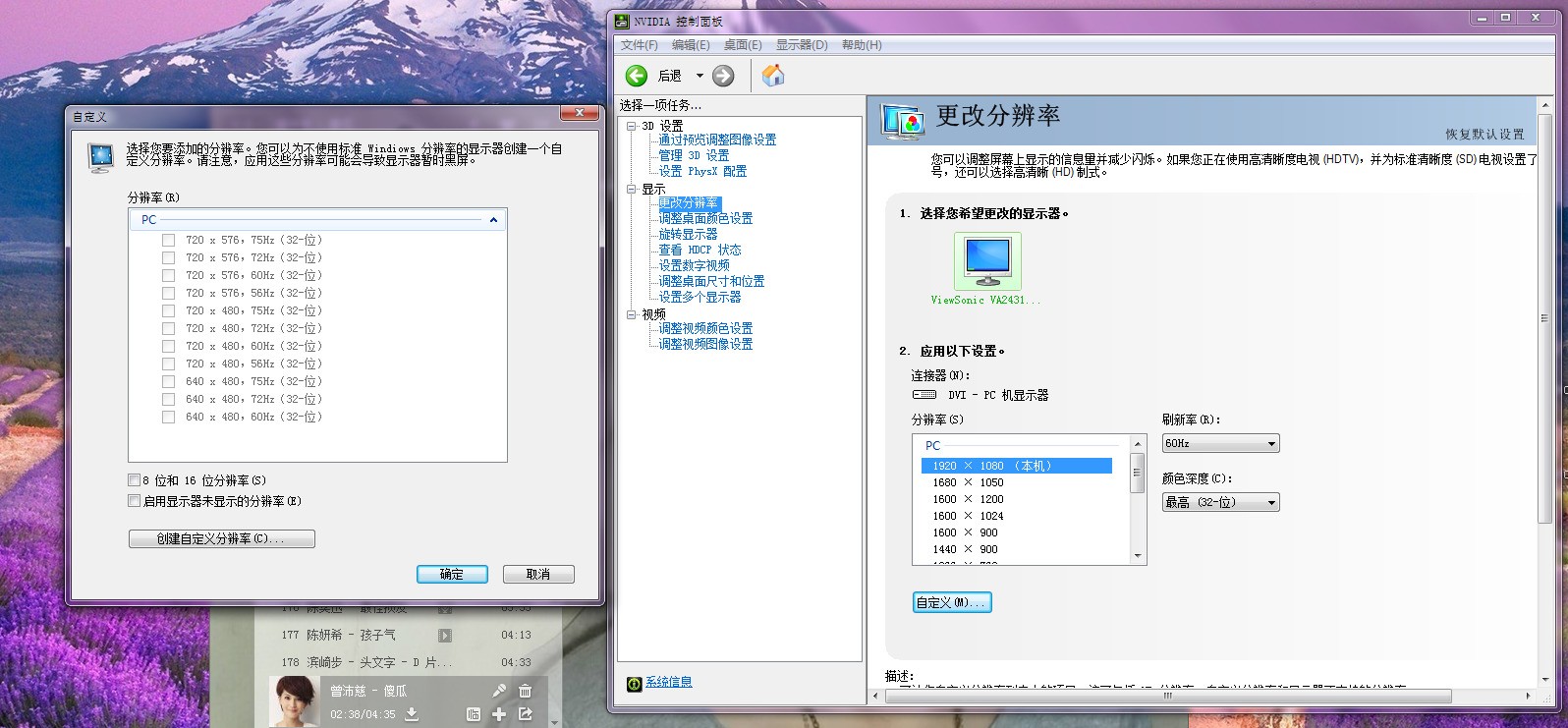The height and width of the screenshot is (728, 1568).
Task: Check the 720 x 576, 72Hz resolution box
Action: 168,257
